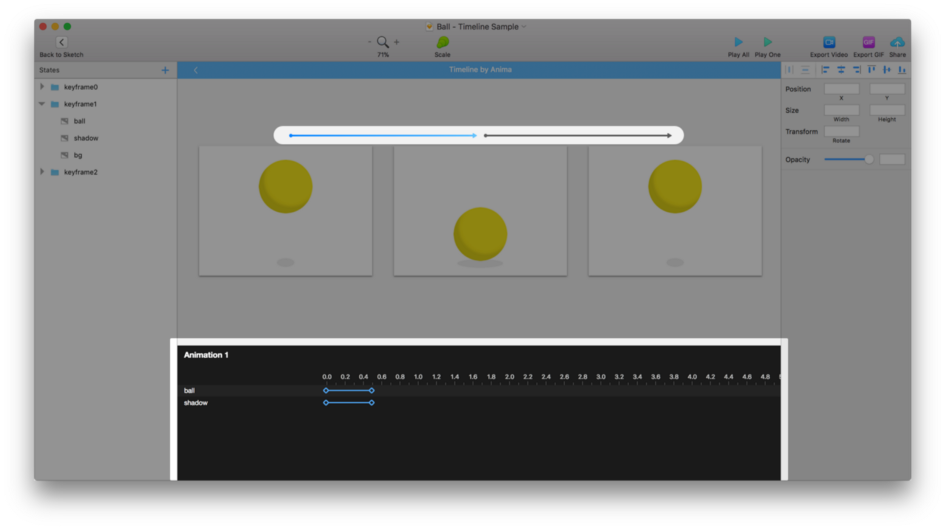Select the green Scale tool
The width and height of the screenshot is (945, 529).
pos(442,42)
